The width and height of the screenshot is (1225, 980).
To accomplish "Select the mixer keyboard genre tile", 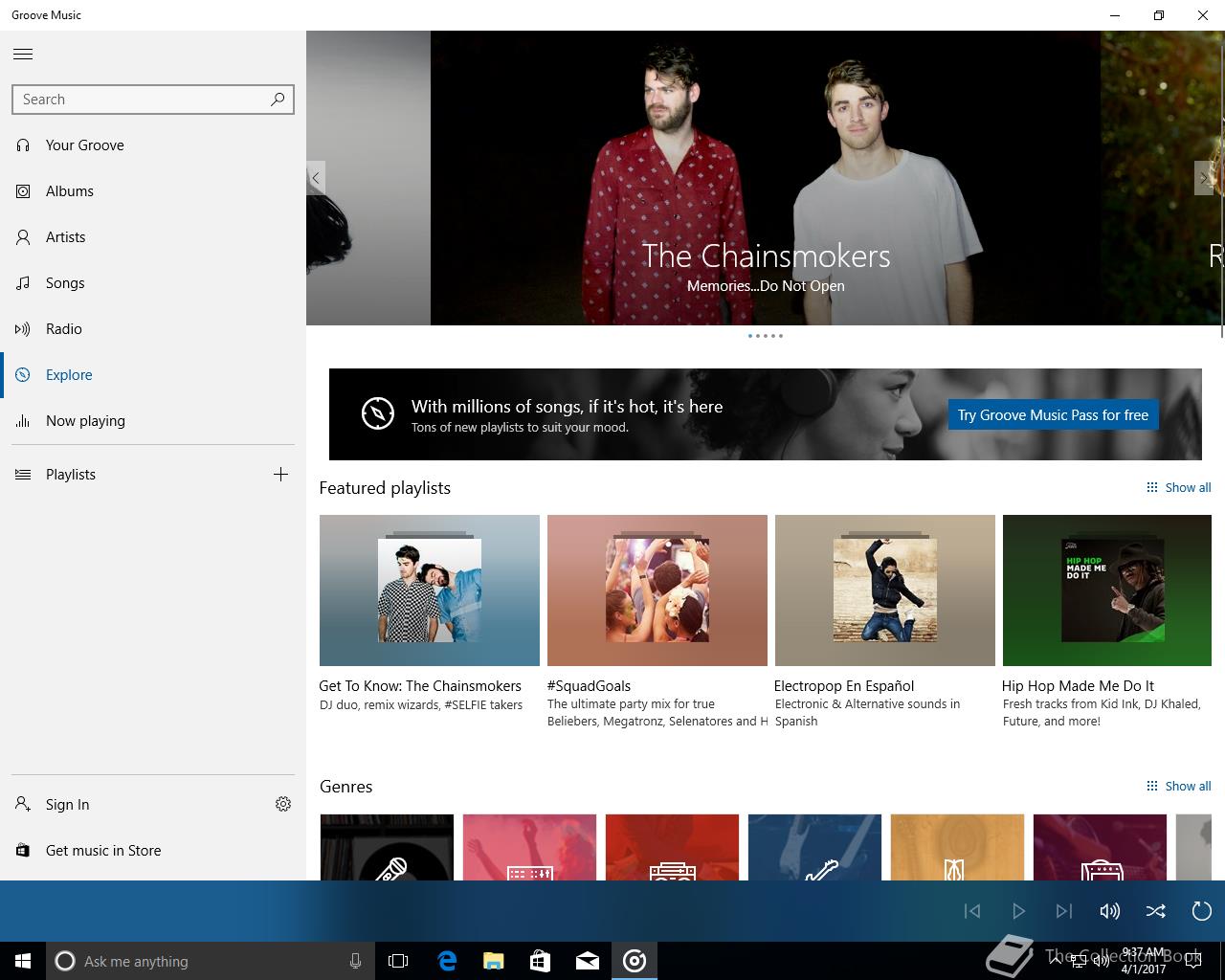I will point(529,847).
